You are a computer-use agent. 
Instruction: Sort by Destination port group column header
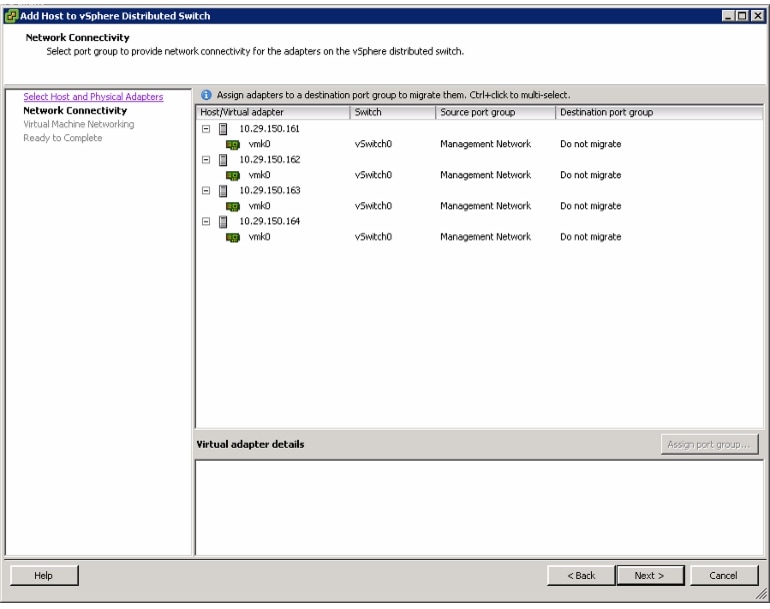659,112
